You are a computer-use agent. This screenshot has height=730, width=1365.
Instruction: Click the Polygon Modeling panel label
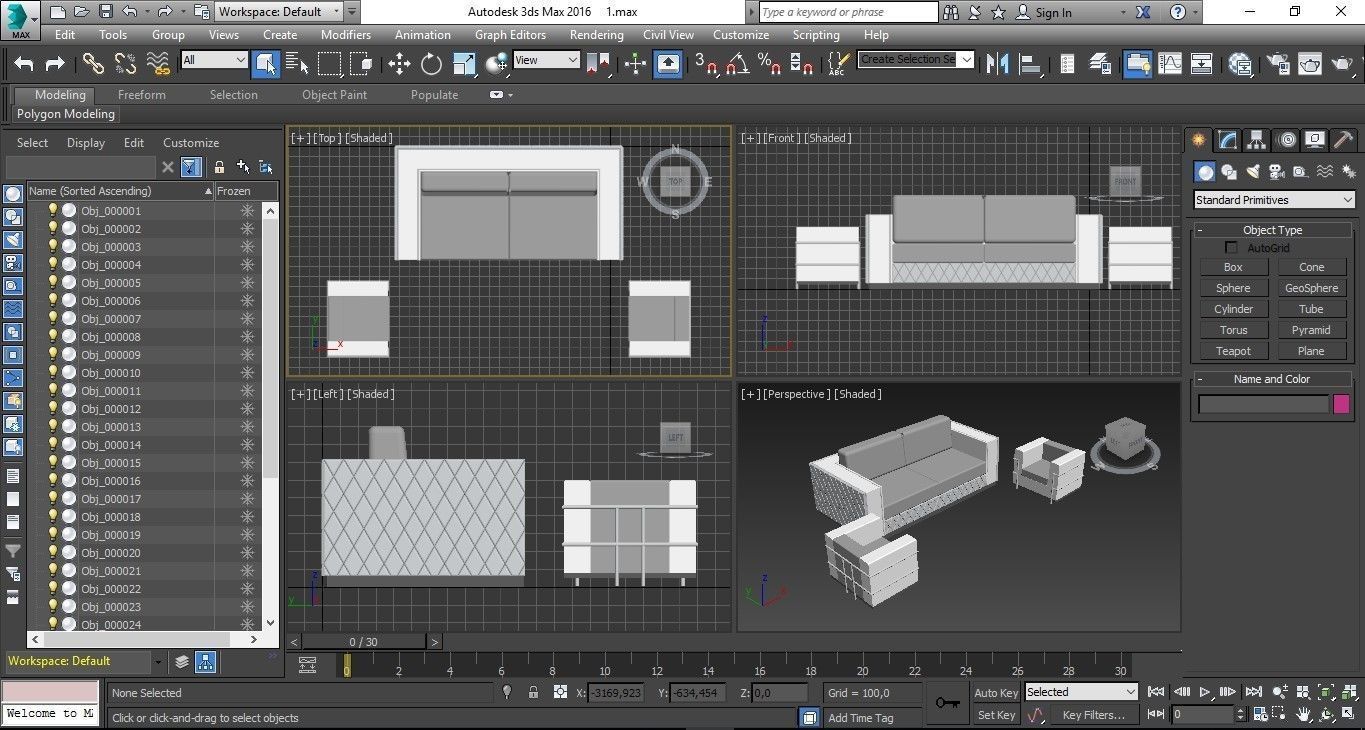point(66,114)
